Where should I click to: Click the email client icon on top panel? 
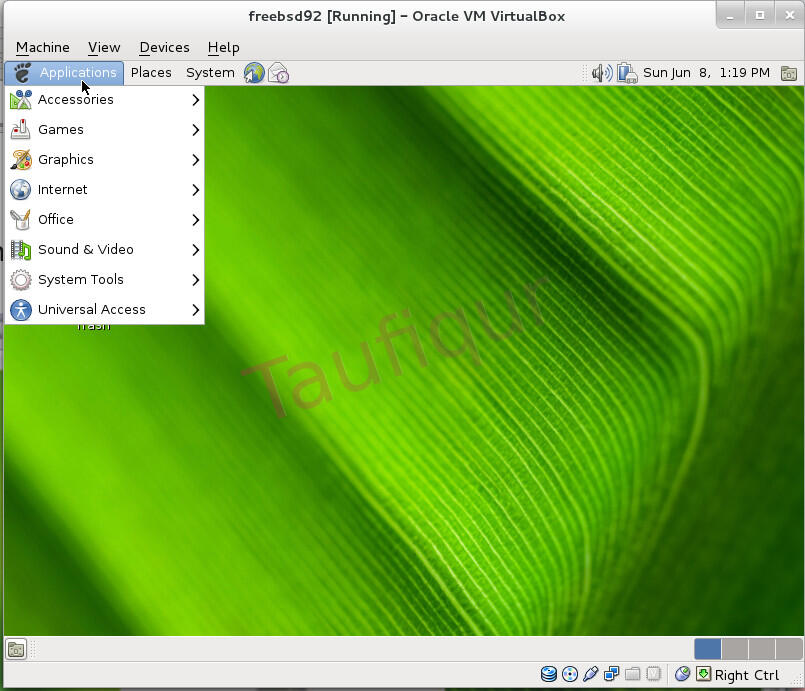[x=278, y=72]
